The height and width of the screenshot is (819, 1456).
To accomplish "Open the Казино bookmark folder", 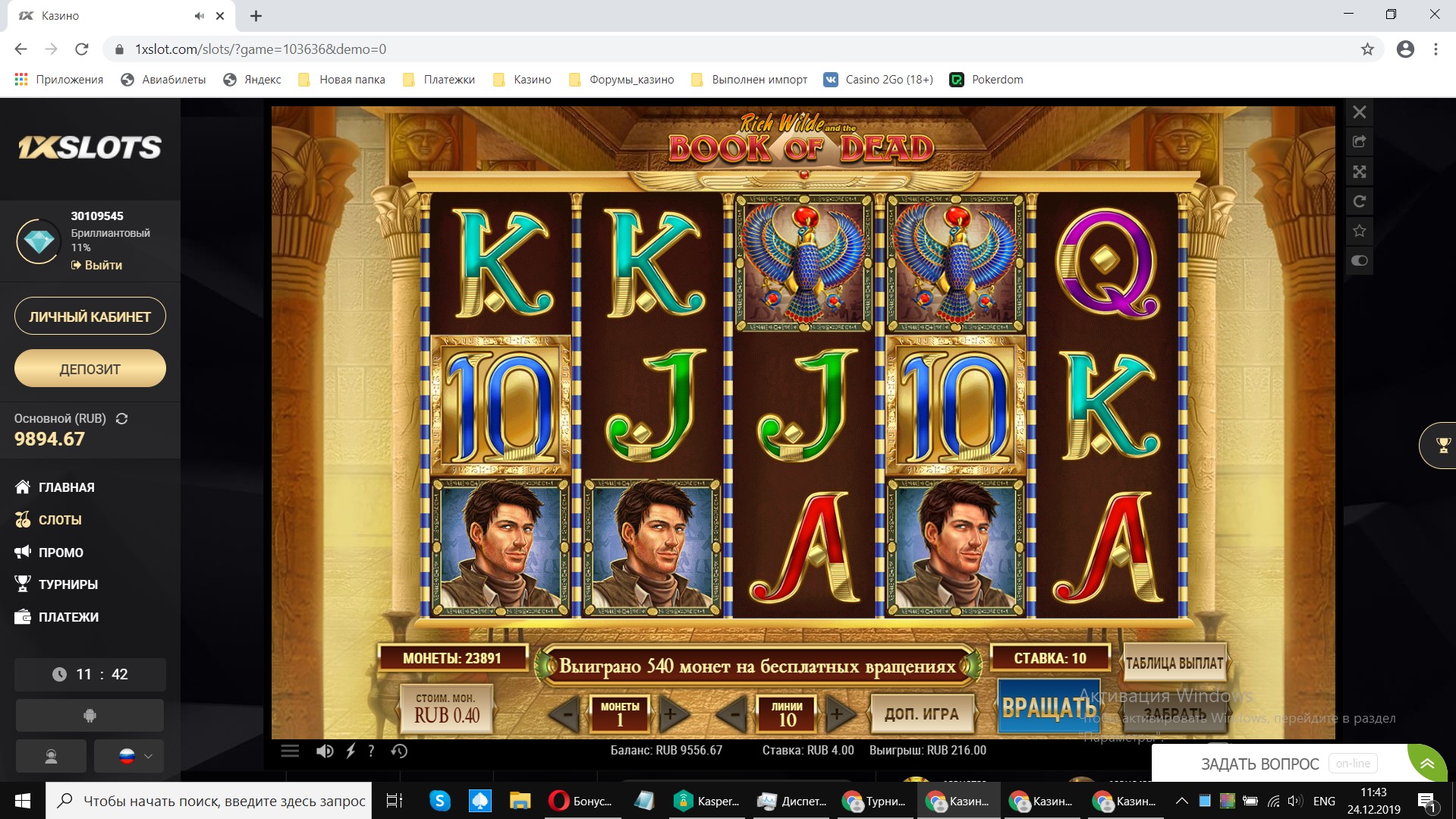I will pos(522,80).
